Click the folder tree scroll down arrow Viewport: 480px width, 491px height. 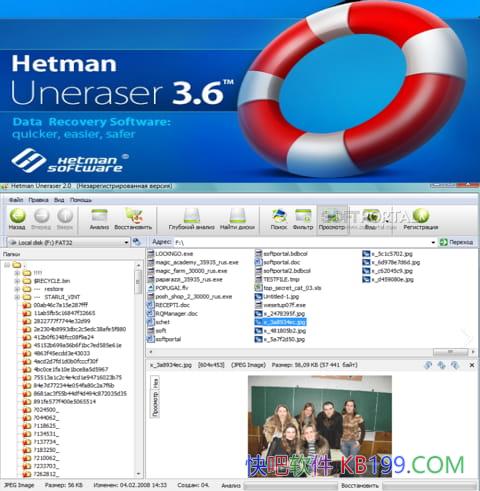click(138, 474)
